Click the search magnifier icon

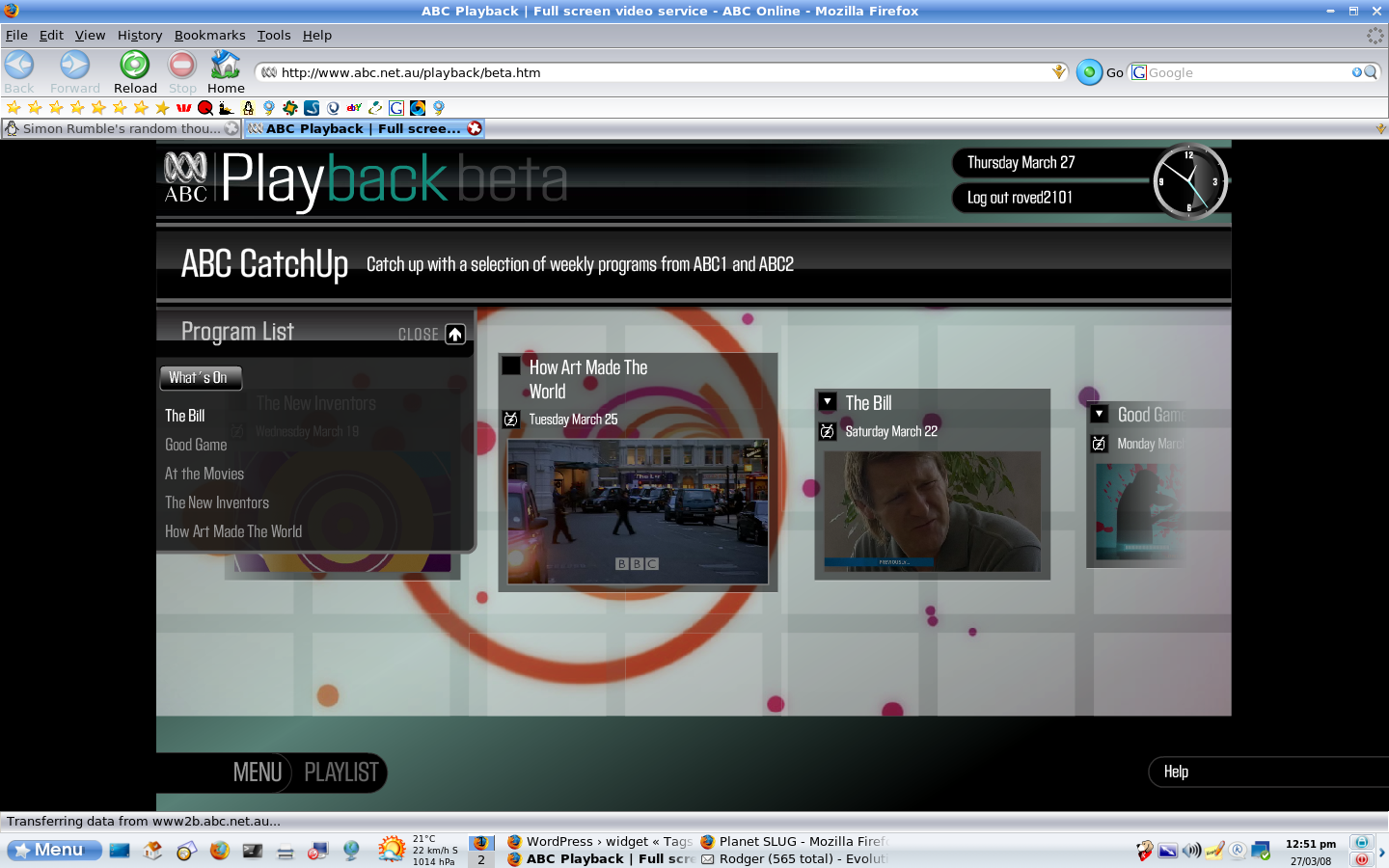coord(1370,72)
